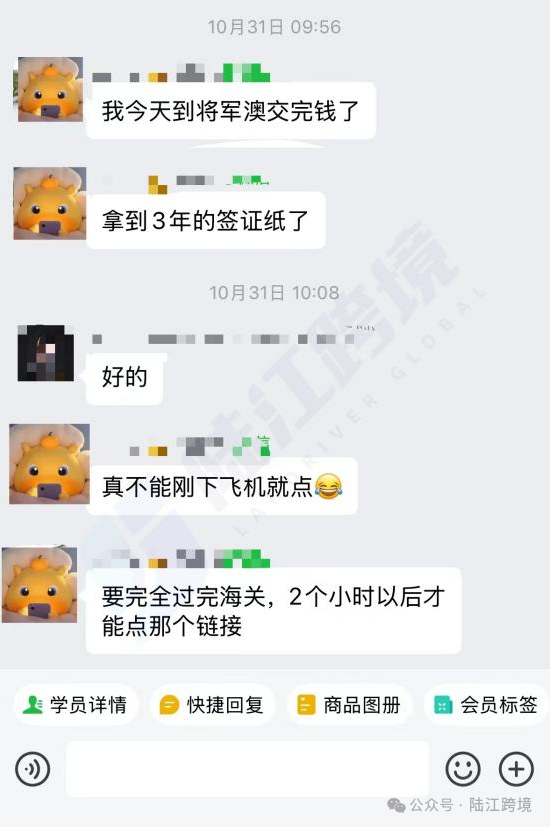
Task: Click the 会员标签 teal tag icon
Action: click(443, 705)
